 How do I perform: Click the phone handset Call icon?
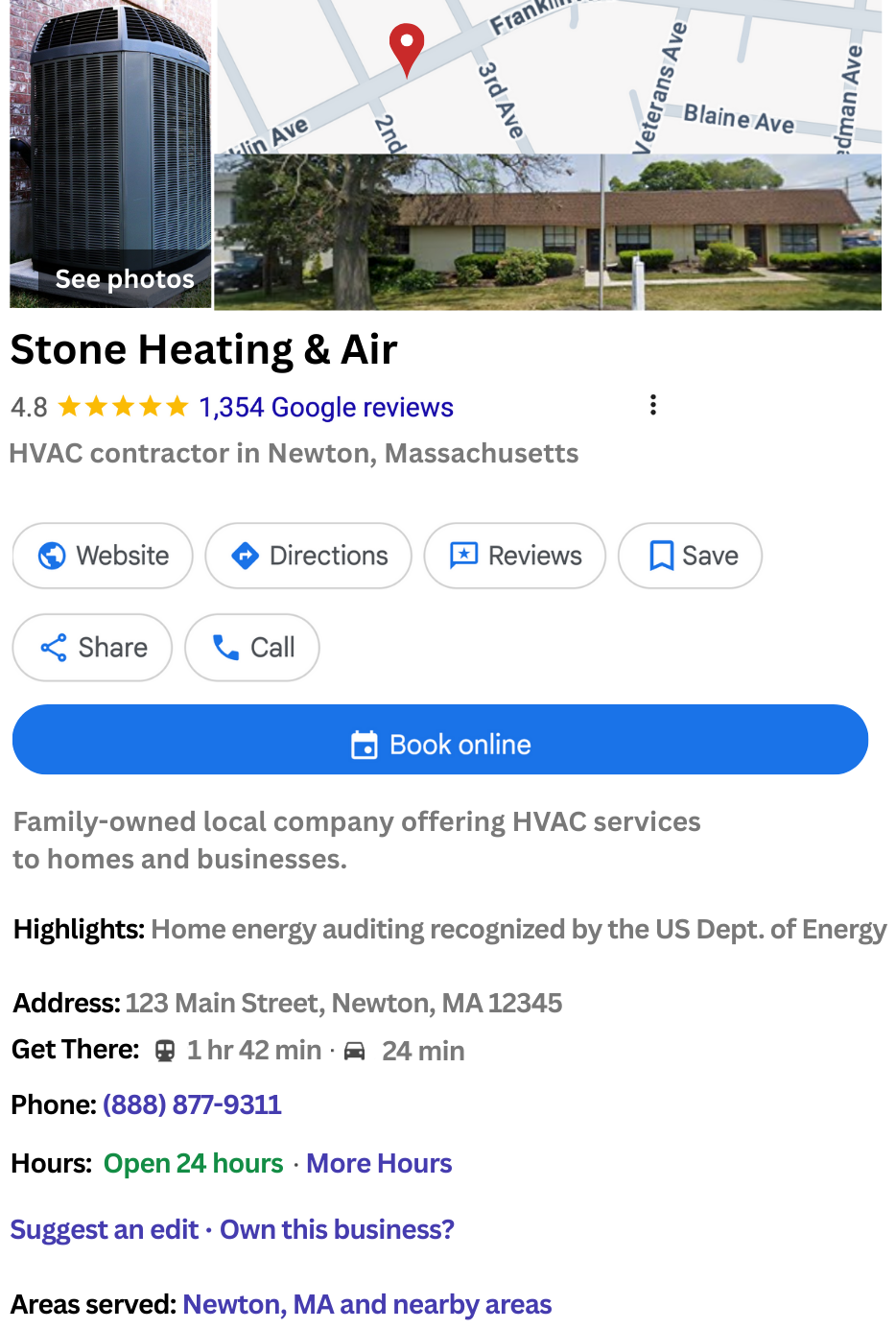click(x=225, y=648)
